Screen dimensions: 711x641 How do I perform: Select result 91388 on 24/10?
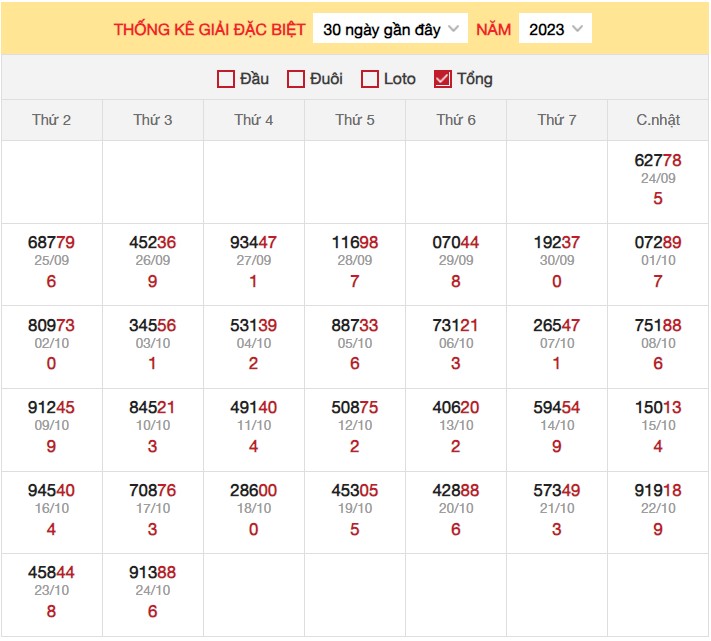(152, 572)
